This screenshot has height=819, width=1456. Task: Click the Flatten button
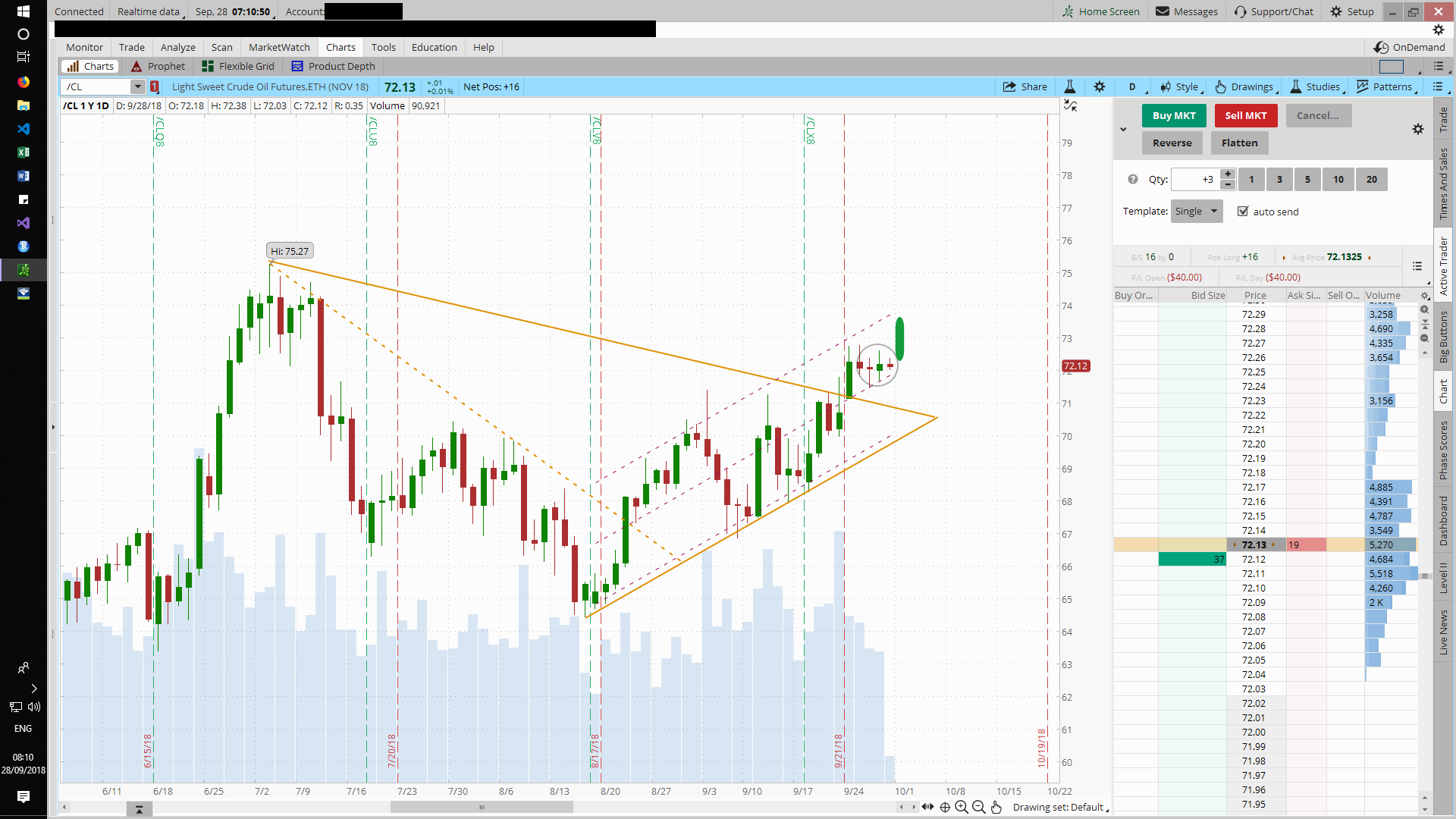1240,143
